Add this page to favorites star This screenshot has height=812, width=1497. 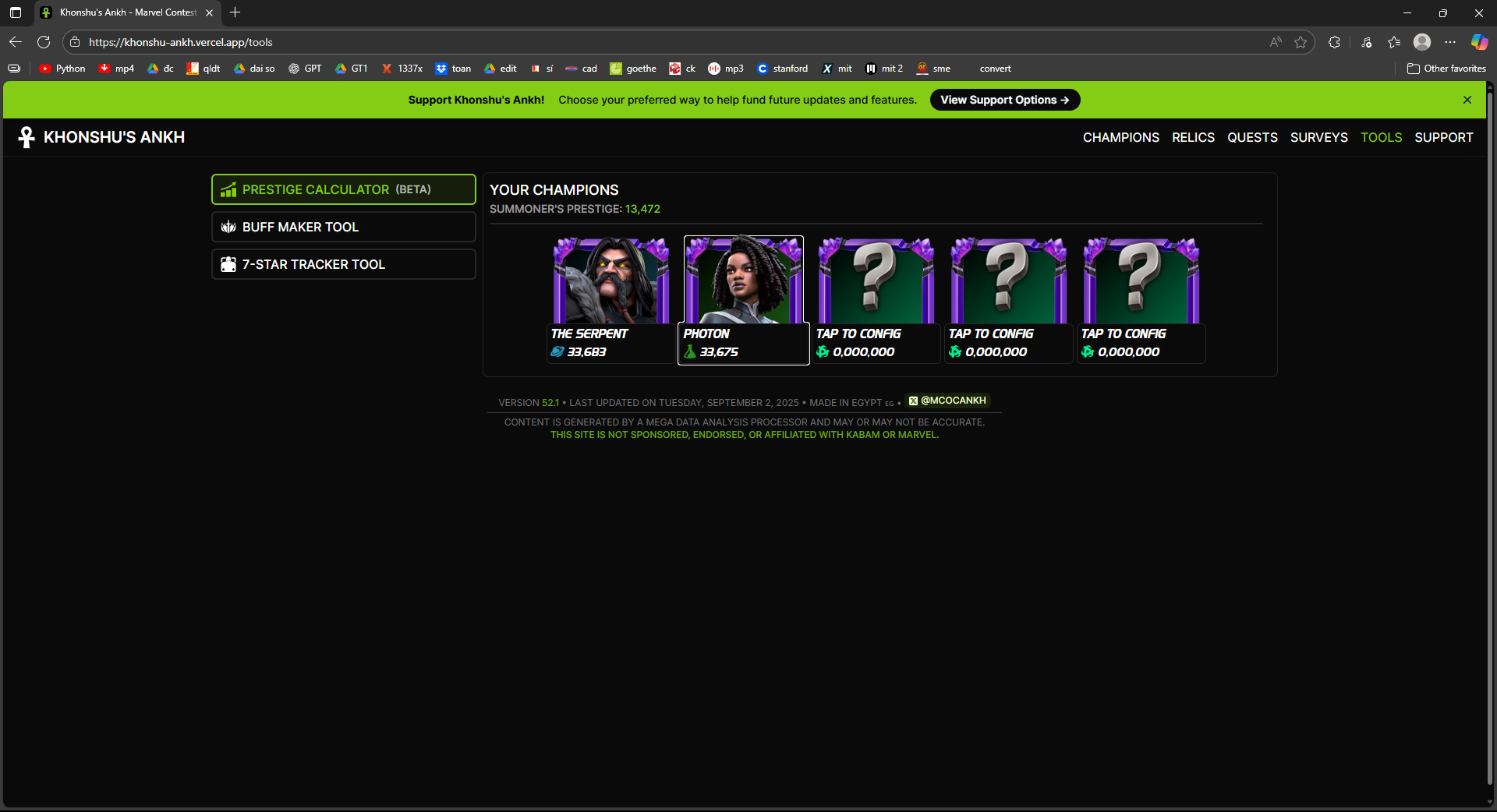pos(1301,42)
